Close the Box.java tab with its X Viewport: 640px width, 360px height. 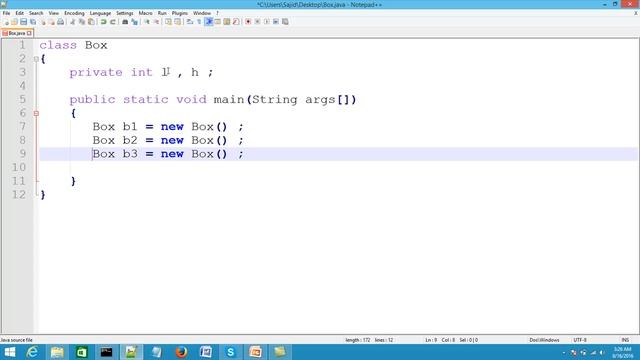pyautogui.click(x=29, y=33)
